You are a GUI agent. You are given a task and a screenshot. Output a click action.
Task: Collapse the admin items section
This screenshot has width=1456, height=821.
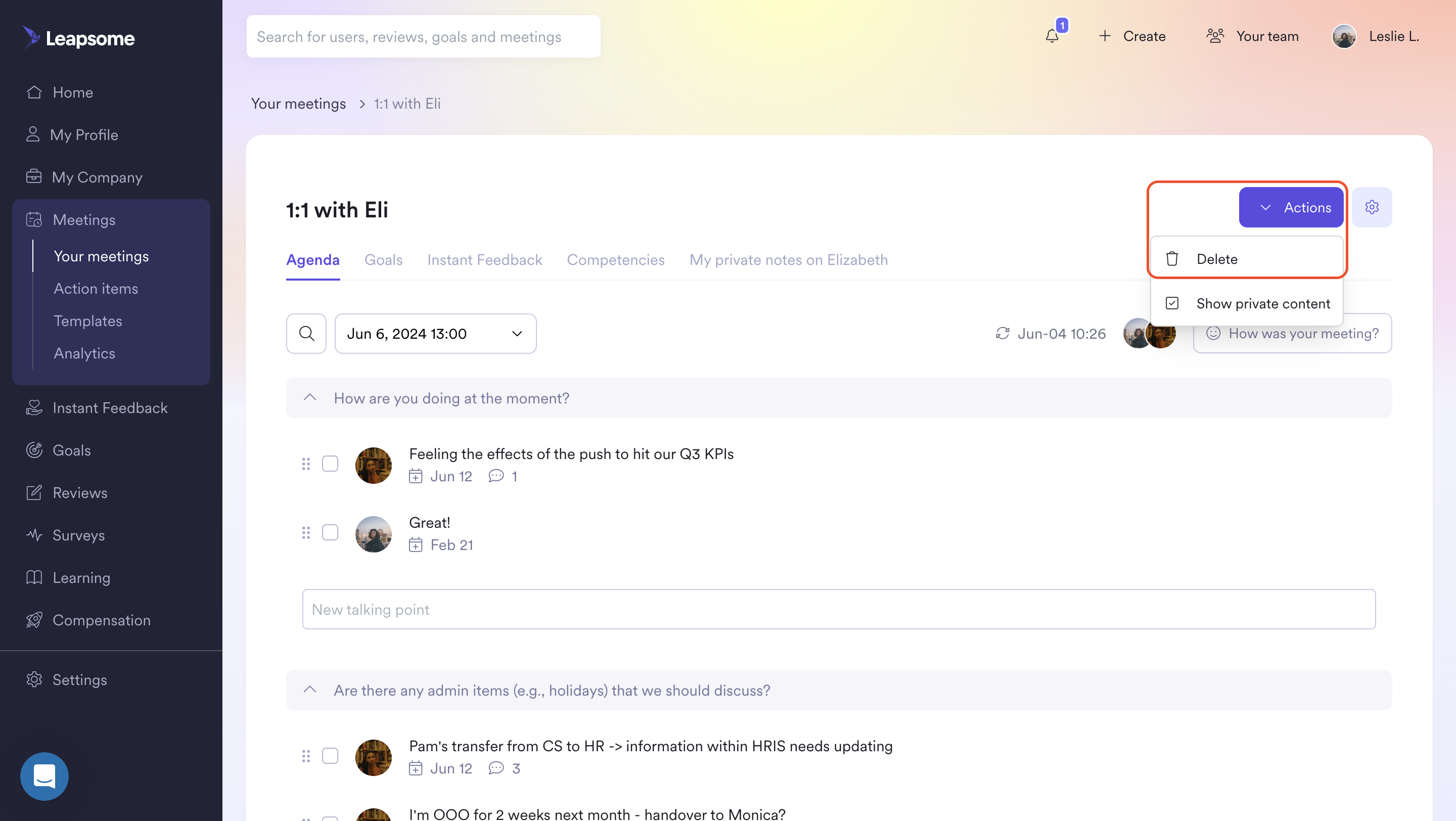click(x=310, y=690)
